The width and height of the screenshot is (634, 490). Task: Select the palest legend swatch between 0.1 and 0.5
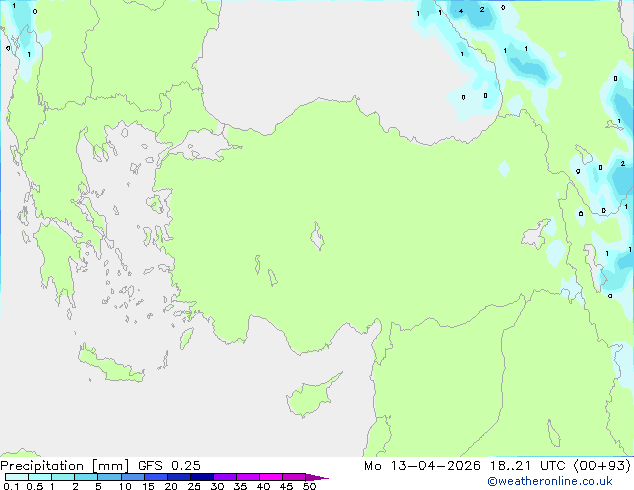point(17,477)
